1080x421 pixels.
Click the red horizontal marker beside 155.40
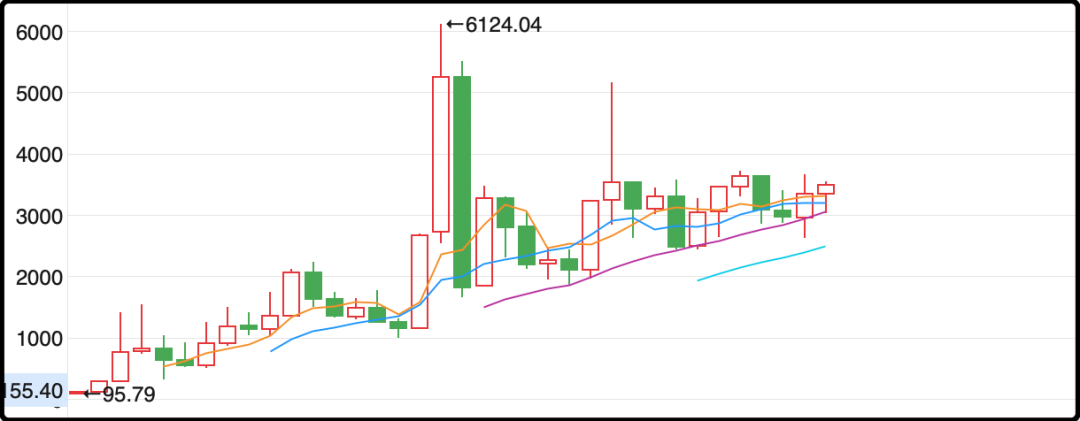coord(79,393)
